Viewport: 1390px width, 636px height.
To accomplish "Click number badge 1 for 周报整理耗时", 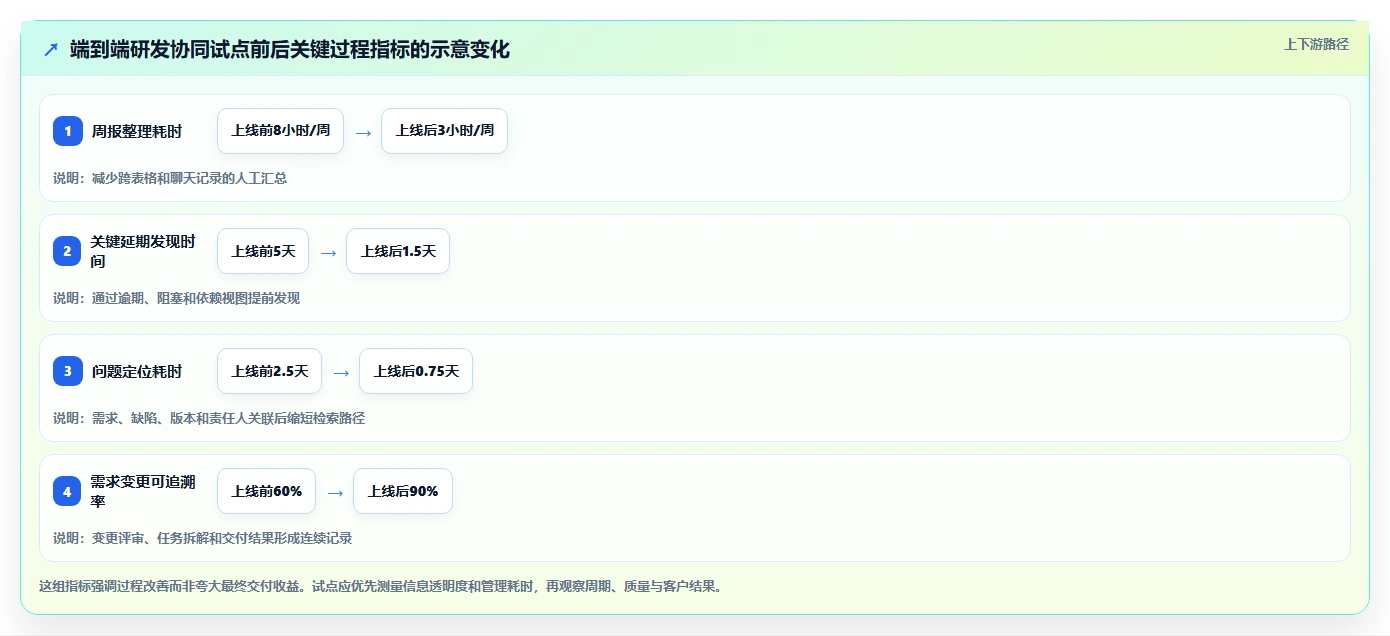I will (x=68, y=131).
